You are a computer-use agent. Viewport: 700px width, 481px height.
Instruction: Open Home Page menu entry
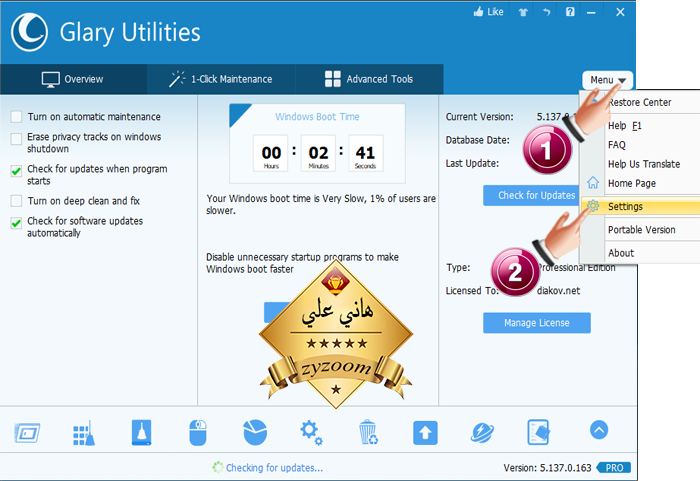point(639,183)
